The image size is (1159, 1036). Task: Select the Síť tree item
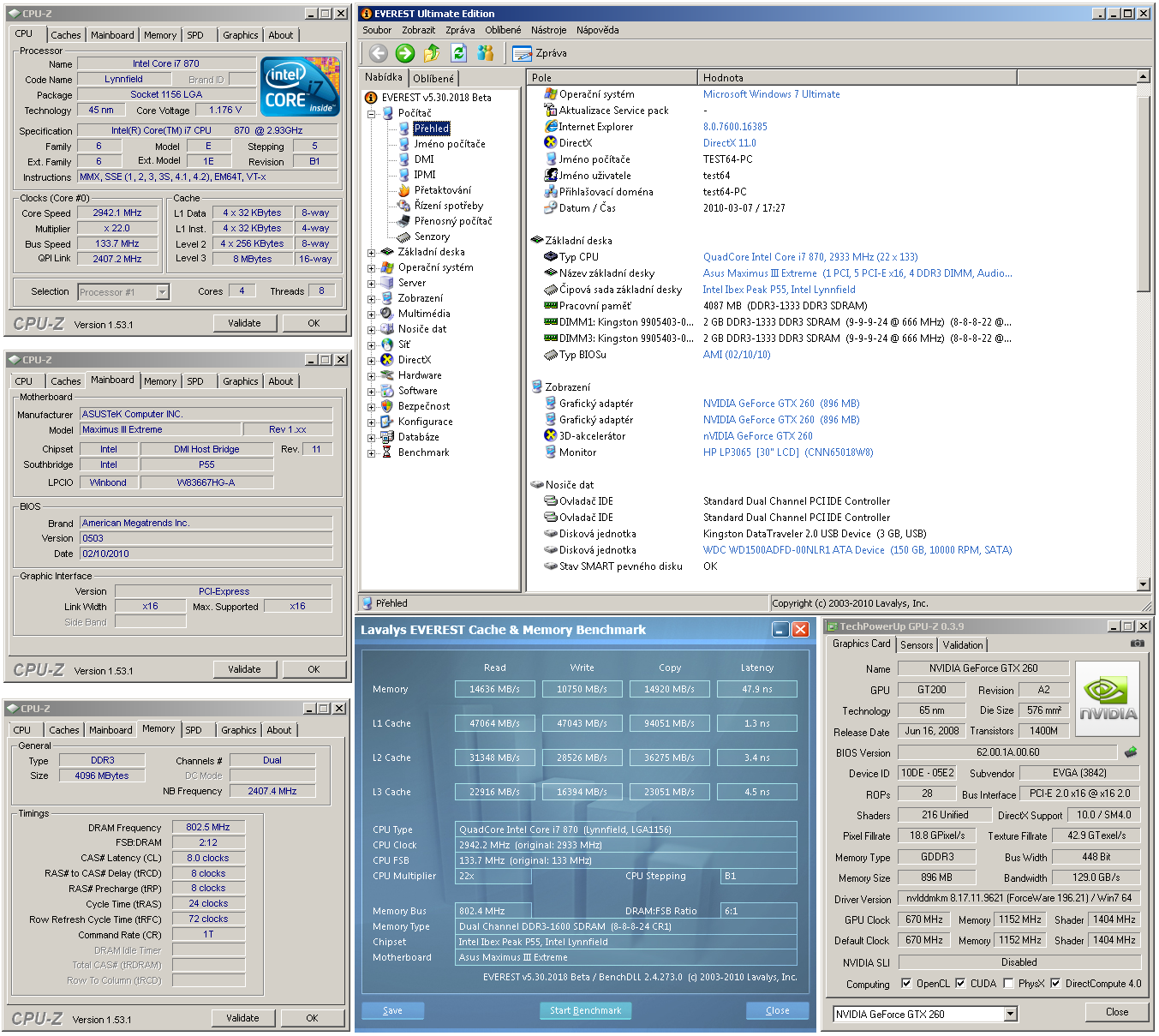tap(403, 344)
